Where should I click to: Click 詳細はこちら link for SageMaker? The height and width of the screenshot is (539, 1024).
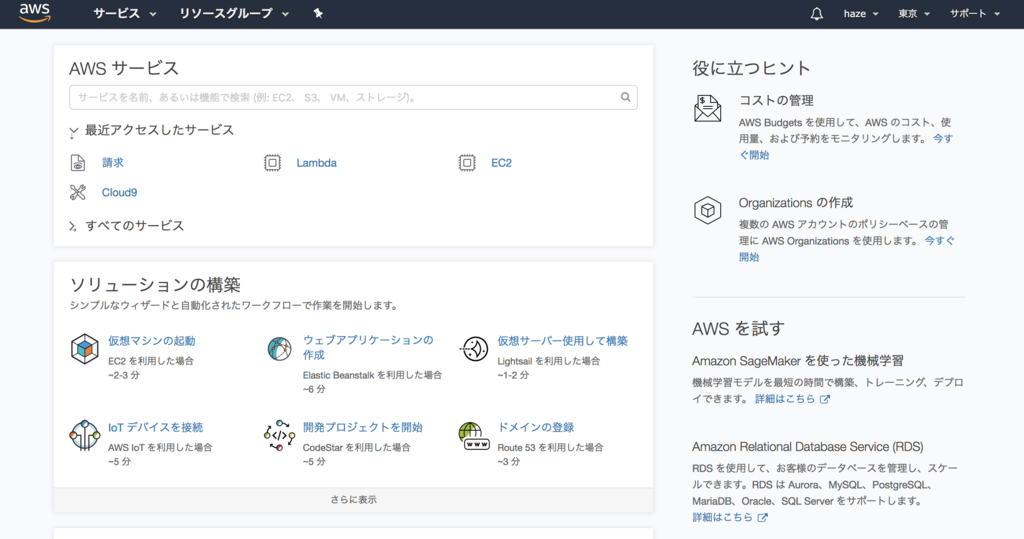tap(785, 399)
